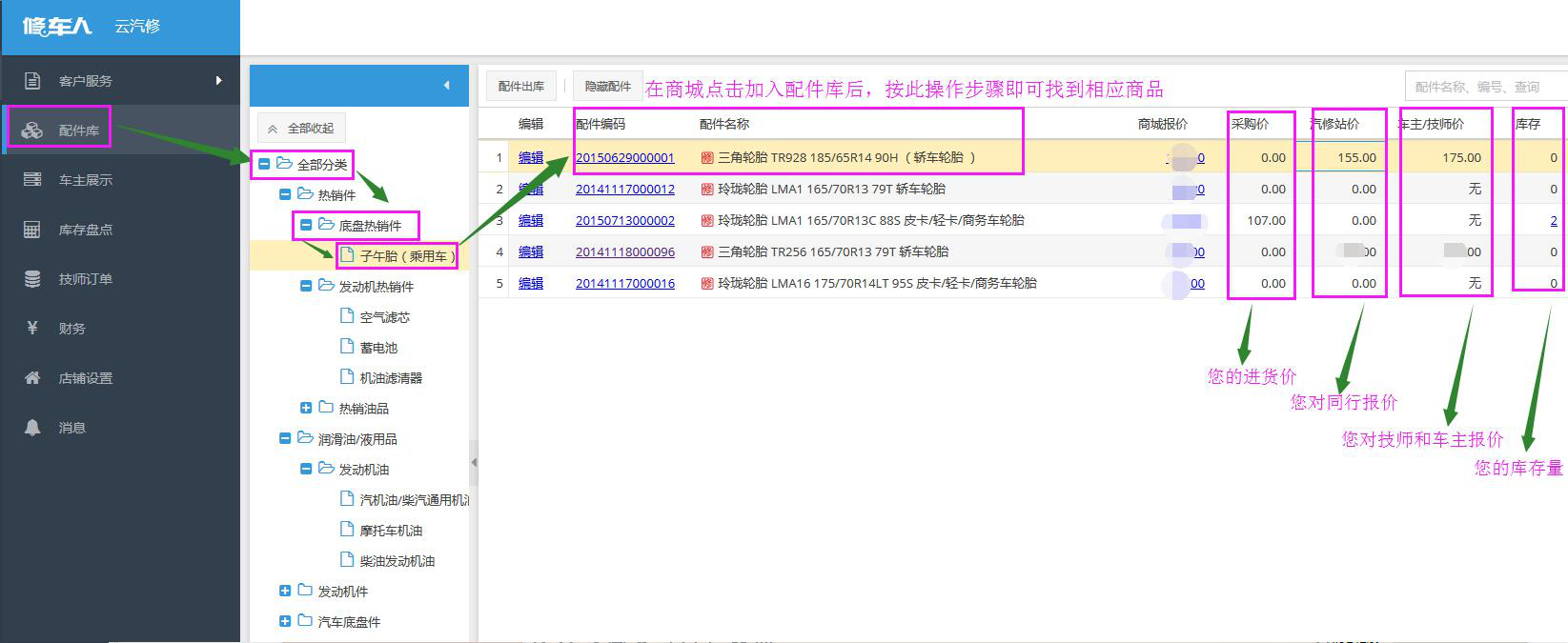Collapse the 发动机热销件 folder
Screen dimensions: 1568x643
point(306,286)
